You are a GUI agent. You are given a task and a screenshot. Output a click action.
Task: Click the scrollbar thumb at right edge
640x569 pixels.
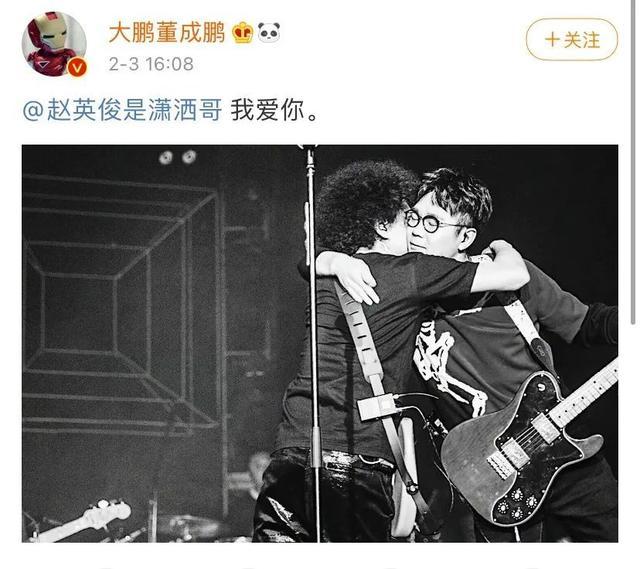[x=634, y=163]
